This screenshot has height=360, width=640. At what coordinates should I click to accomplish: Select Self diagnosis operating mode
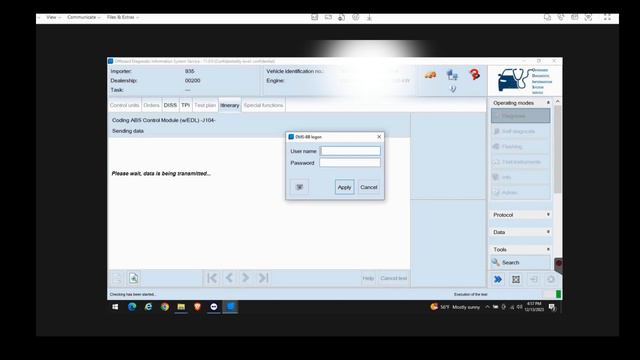[520, 131]
